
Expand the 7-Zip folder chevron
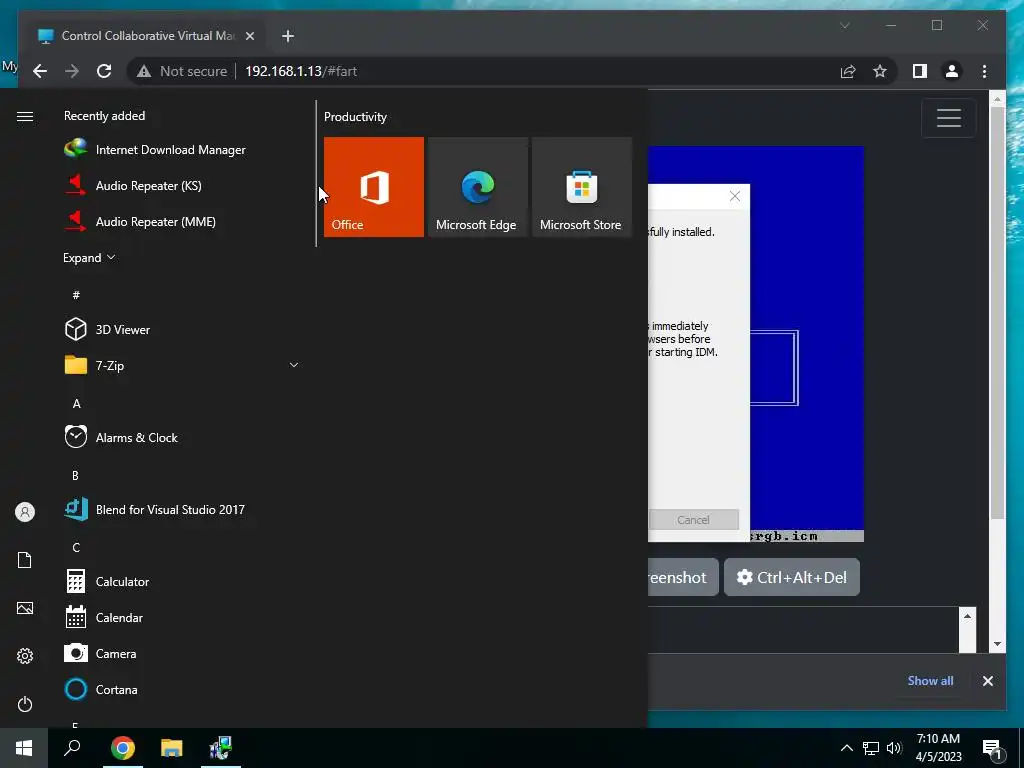294,365
